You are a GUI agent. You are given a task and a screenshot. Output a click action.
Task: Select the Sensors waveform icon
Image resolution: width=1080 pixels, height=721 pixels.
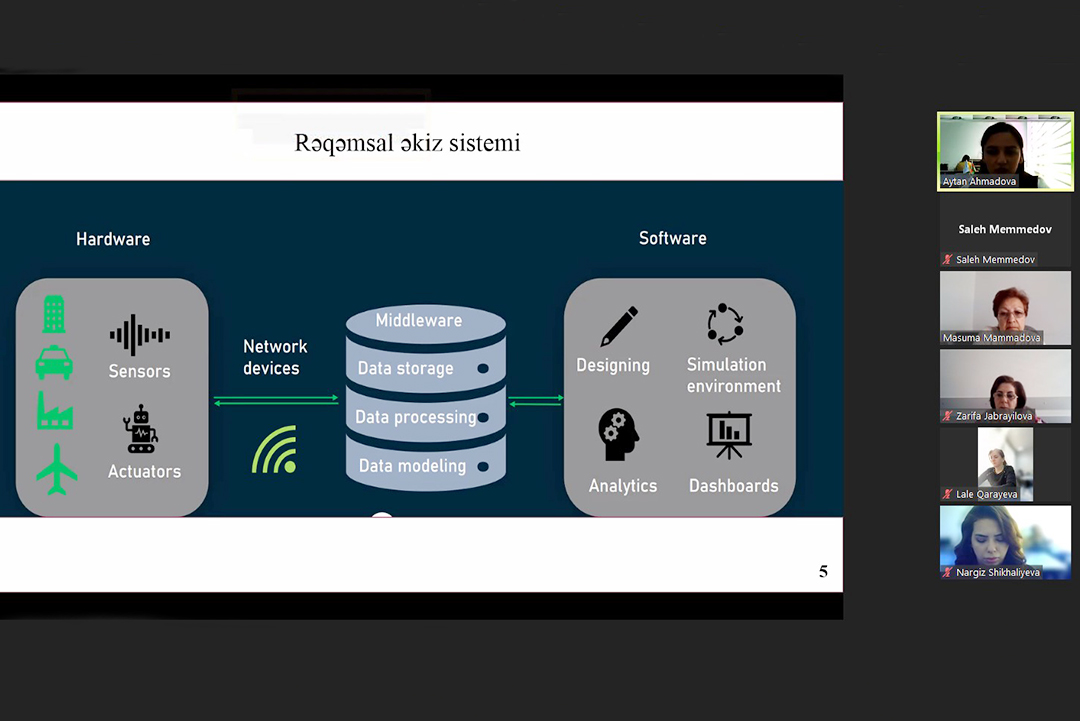pos(139,335)
